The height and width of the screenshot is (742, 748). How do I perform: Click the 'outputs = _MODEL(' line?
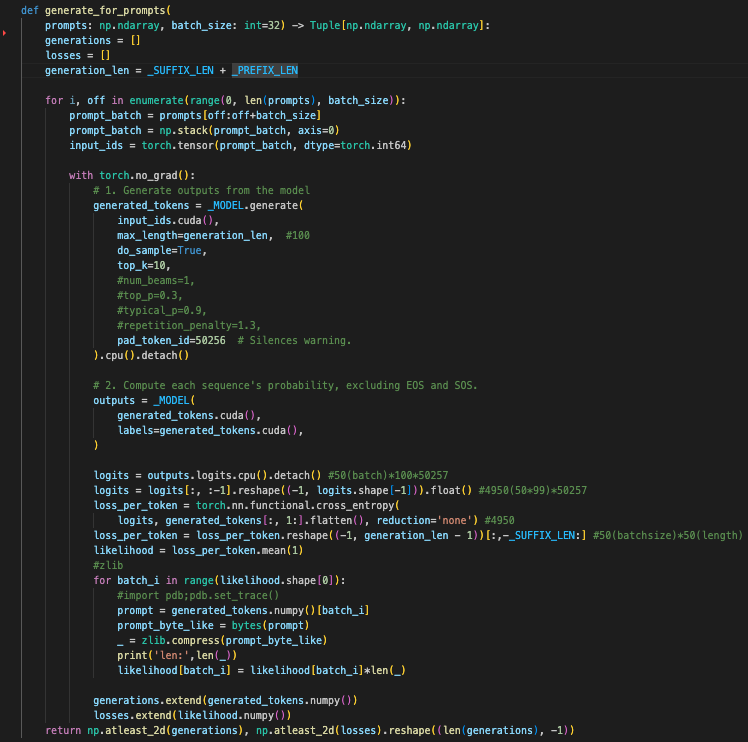(x=144, y=400)
